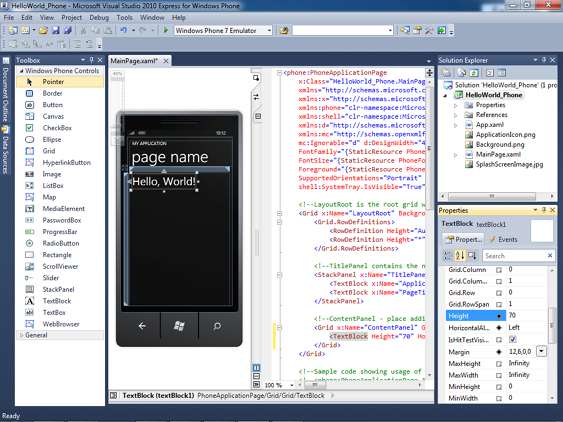
Task: Click the Margin property marker diamond
Action: (499, 352)
